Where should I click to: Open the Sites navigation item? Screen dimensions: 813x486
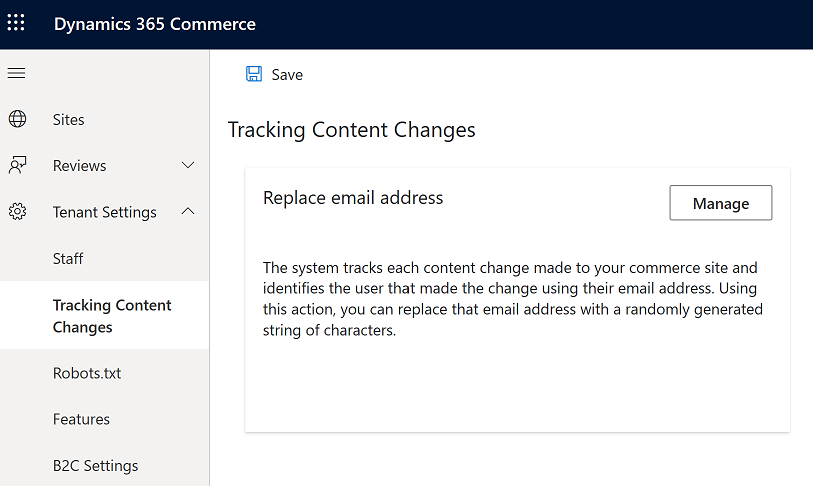[69, 119]
